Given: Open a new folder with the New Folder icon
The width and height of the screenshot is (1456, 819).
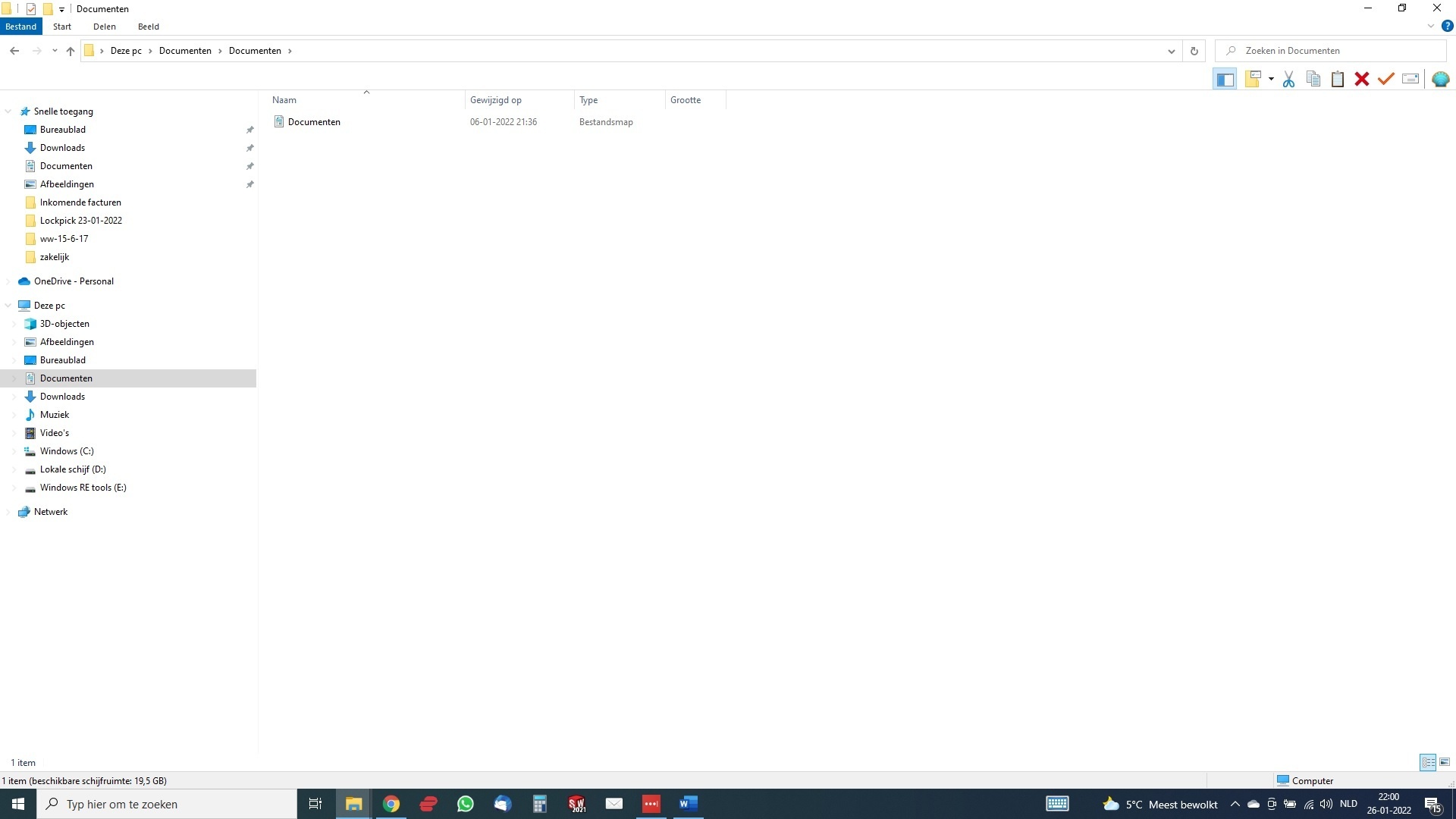Looking at the screenshot, I should point(1254,79).
